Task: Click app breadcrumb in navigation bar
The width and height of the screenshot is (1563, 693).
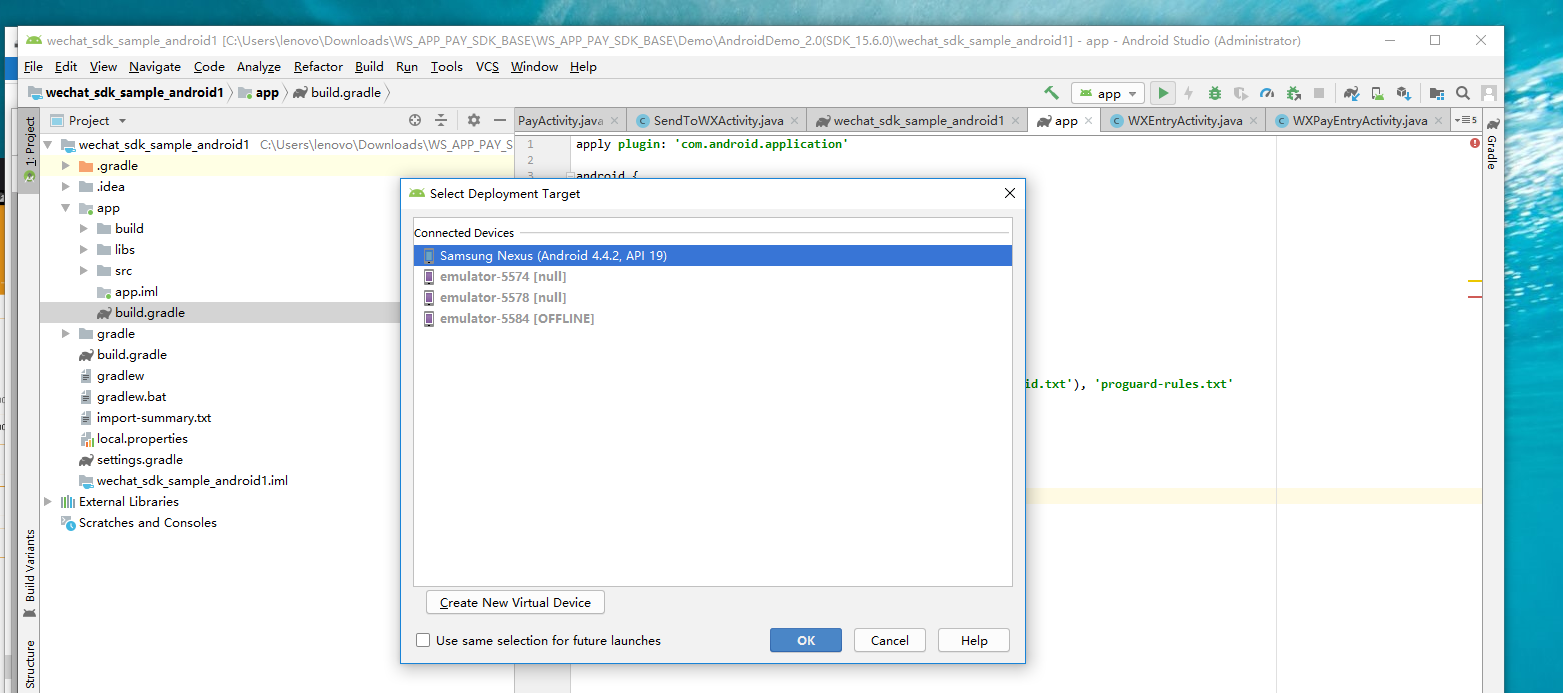Action: [x=267, y=93]
